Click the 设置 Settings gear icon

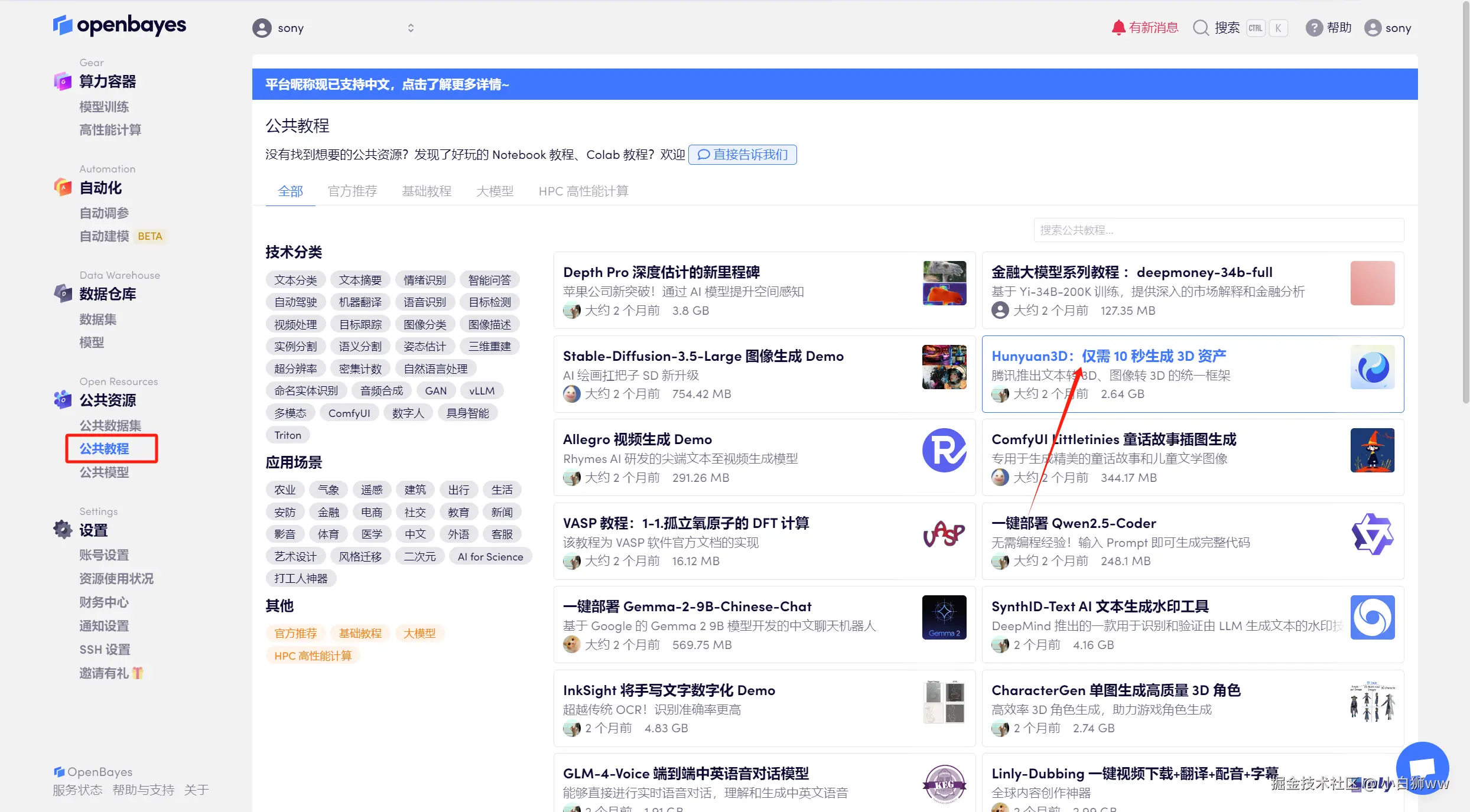point(63,530)
